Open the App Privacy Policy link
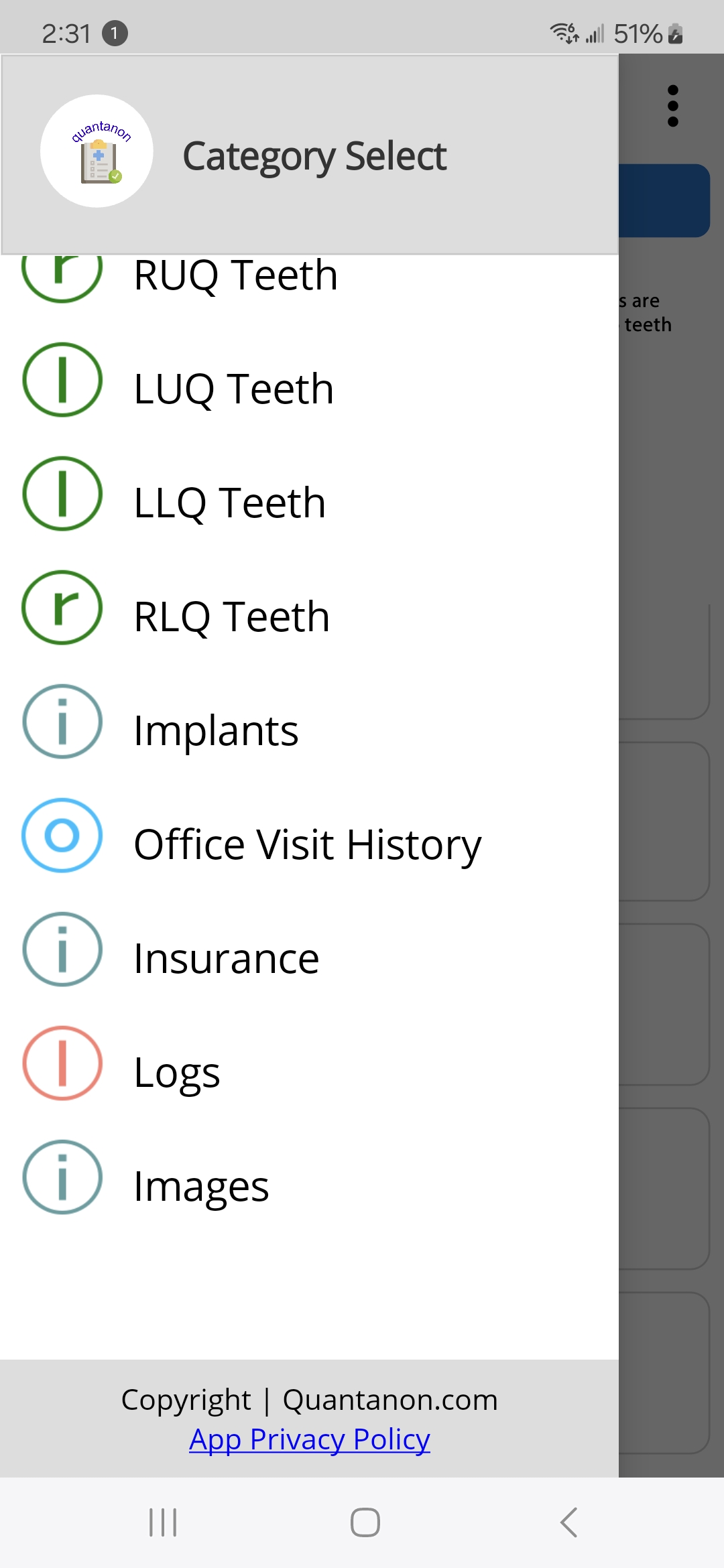724x1568 pixels. [309, 1439]
